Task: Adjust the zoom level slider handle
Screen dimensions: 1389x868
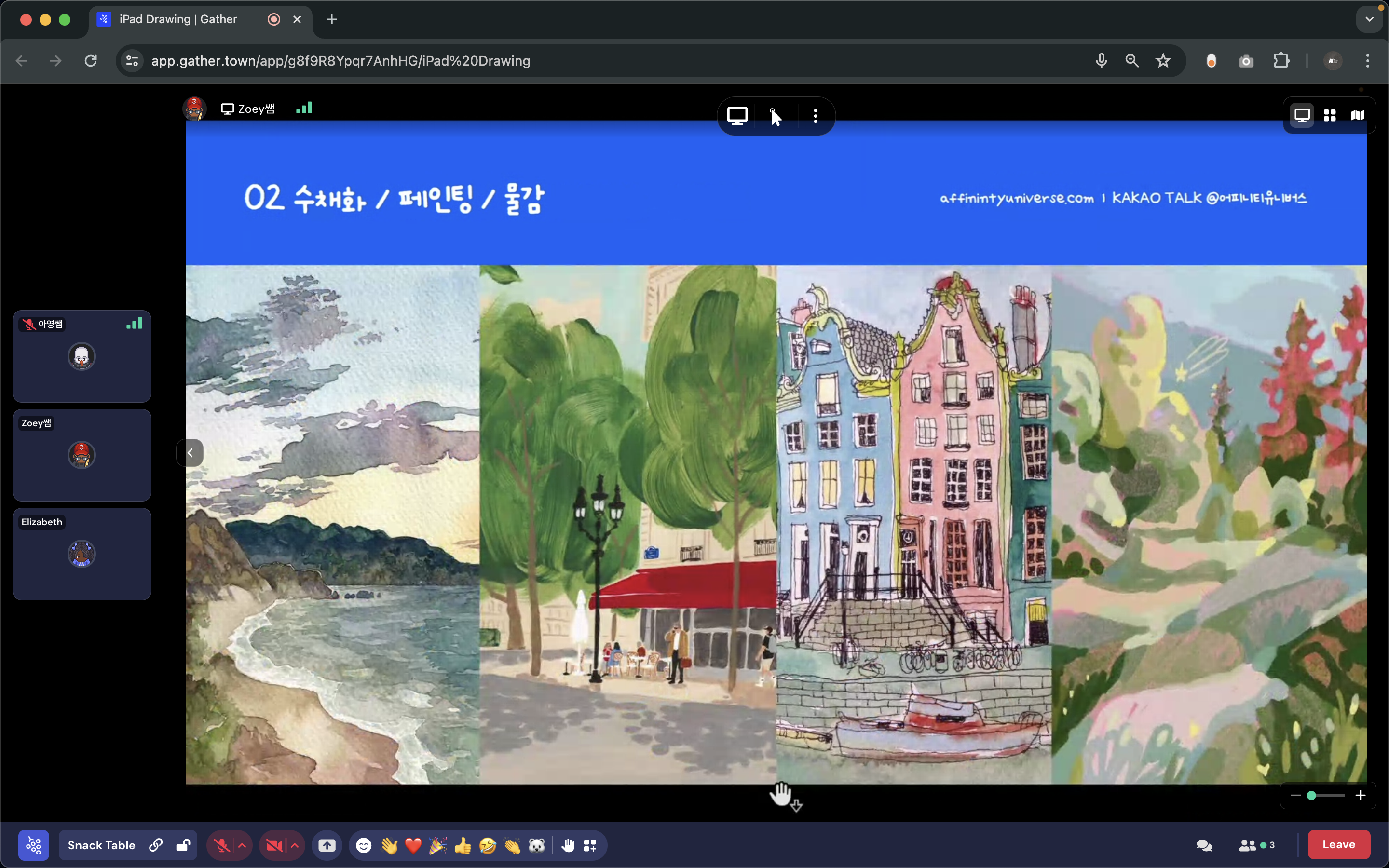Action: 1311,795
